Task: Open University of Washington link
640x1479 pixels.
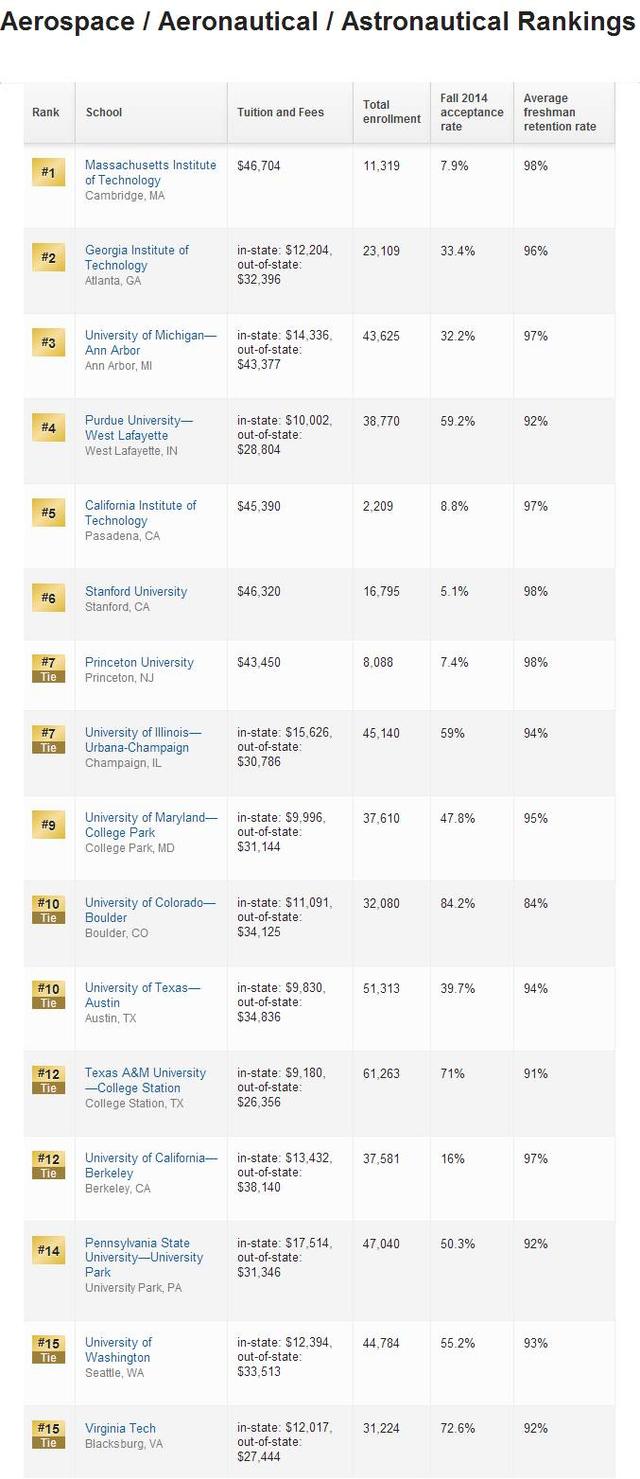Action: tap(118, 1350)
